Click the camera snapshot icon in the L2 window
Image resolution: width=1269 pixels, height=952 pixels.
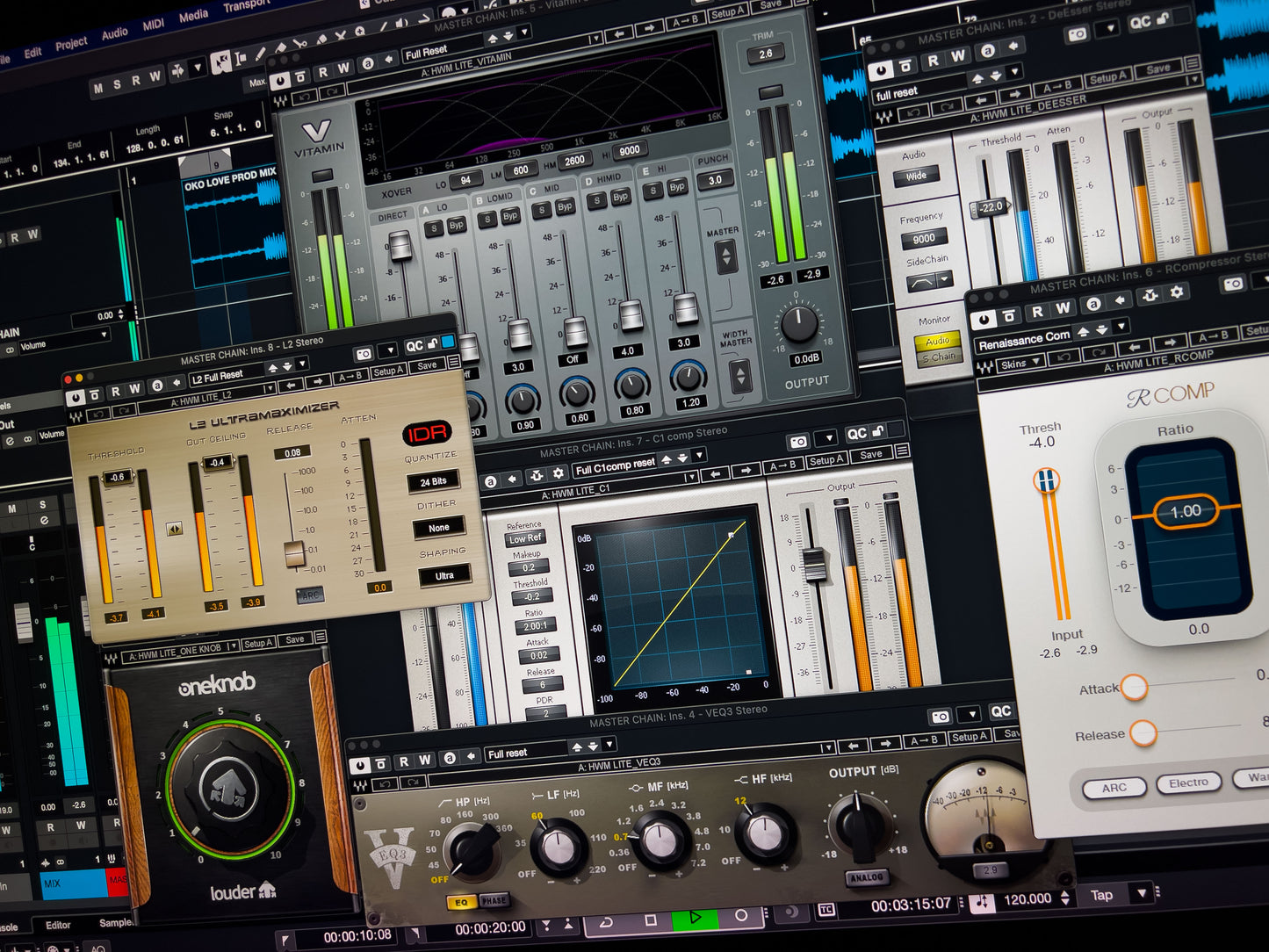[364, 354]
